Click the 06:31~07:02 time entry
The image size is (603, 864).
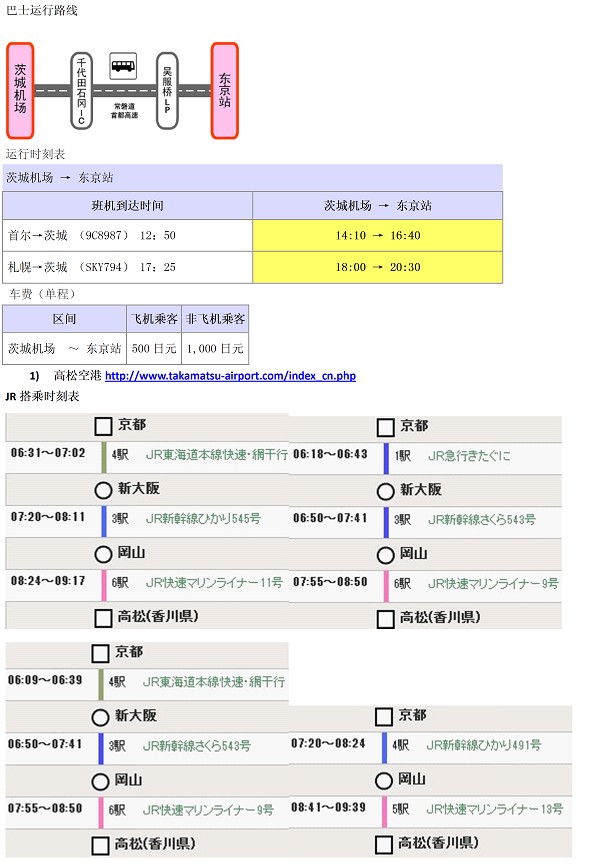coord(48,453)
